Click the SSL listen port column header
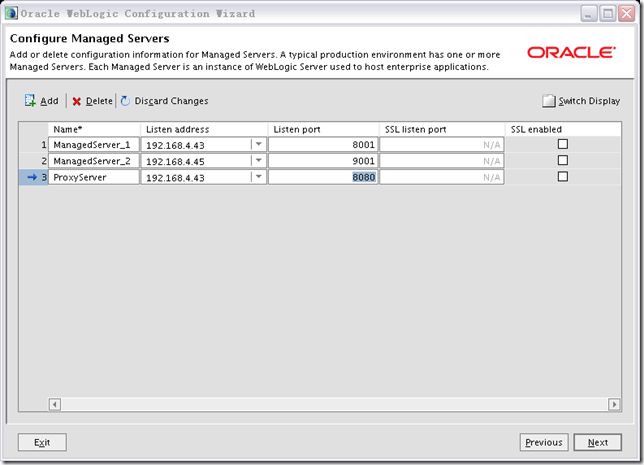 coord(442,129)
